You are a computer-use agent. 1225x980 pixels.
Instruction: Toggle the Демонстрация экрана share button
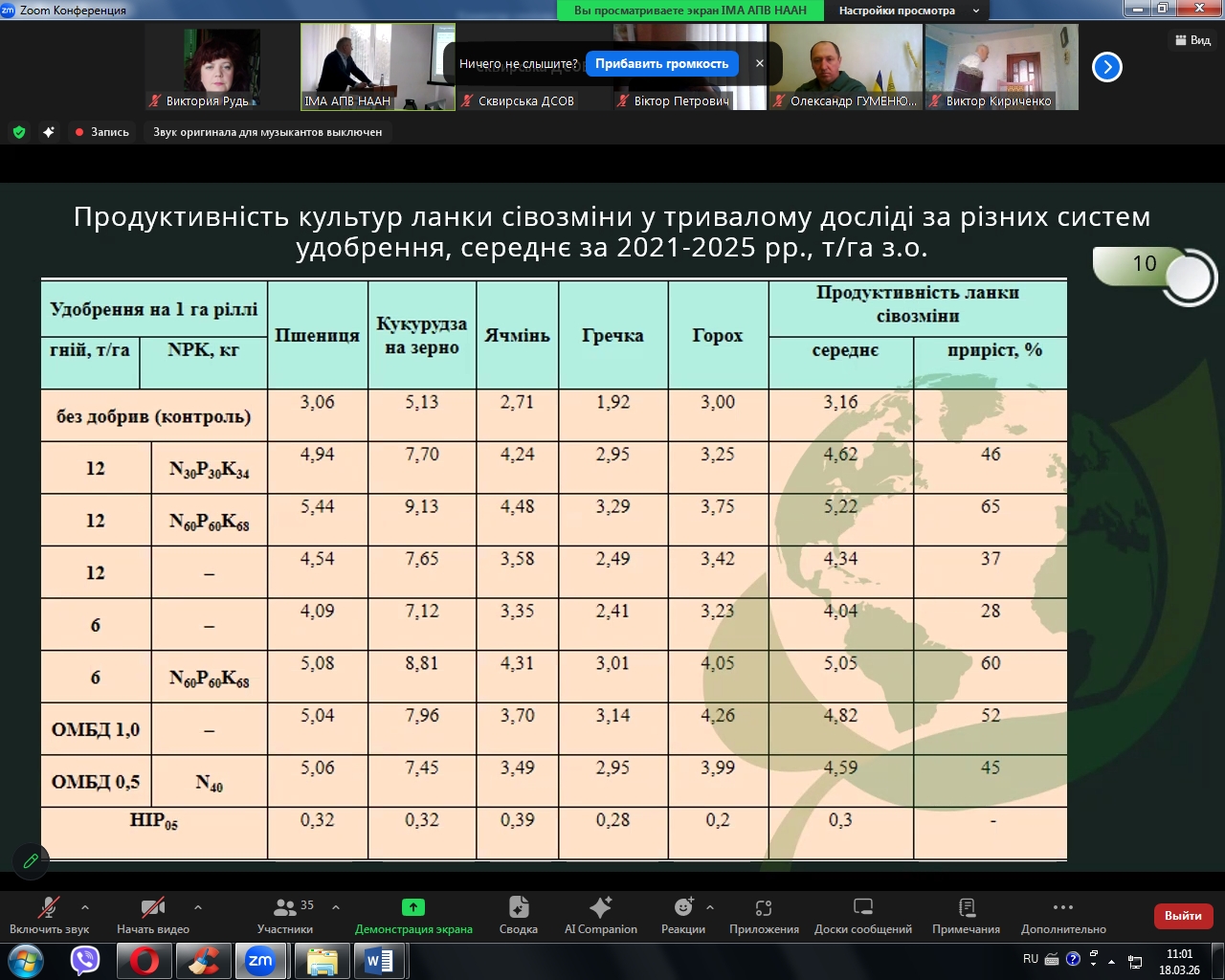click(x=413, y=915)
